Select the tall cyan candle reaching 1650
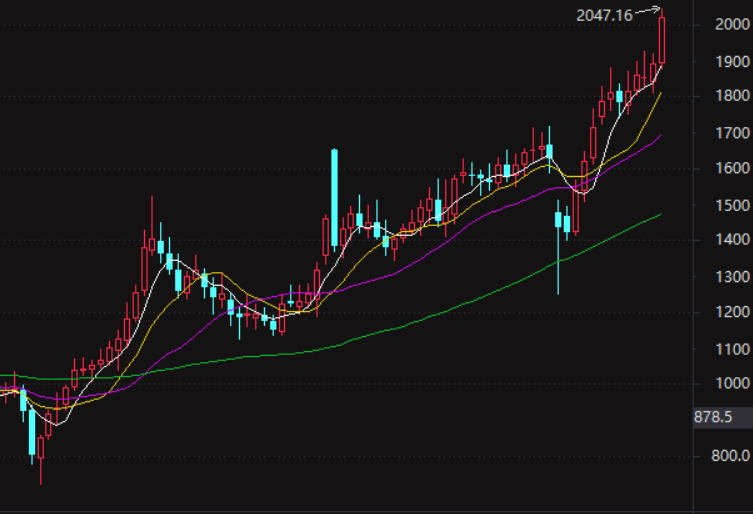 click(334, 199)
